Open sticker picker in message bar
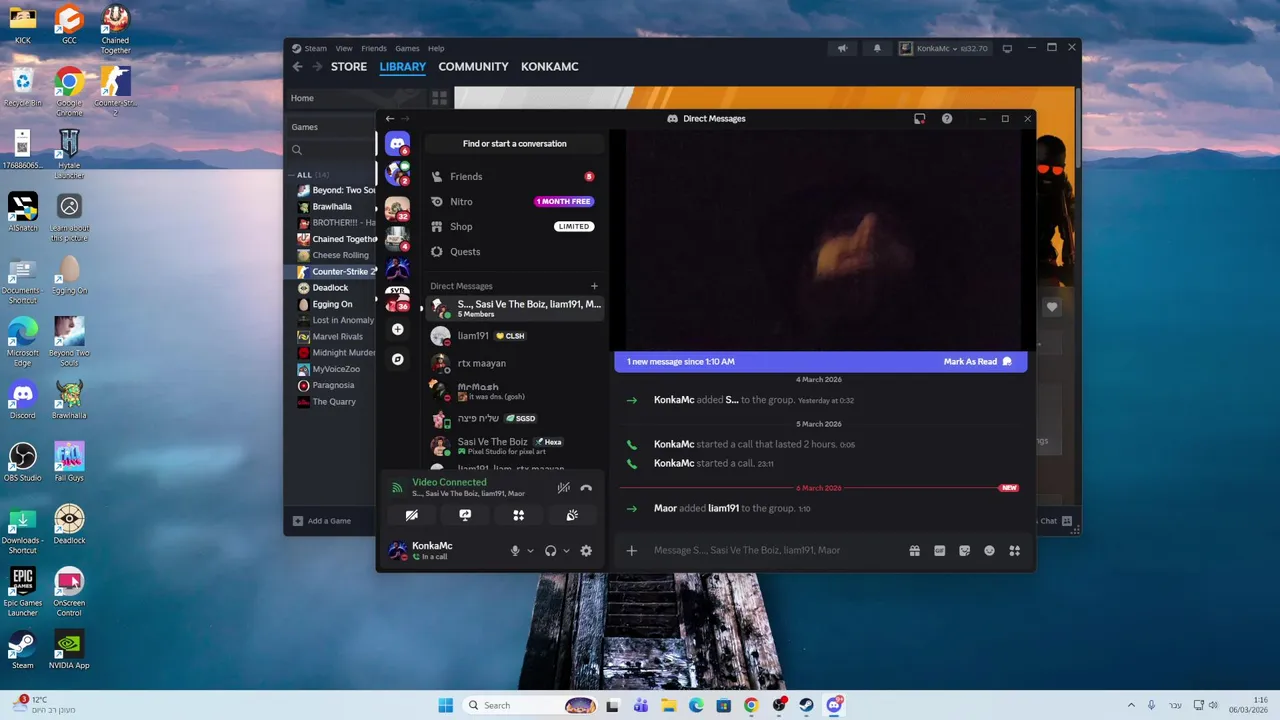 pos(964,550)
